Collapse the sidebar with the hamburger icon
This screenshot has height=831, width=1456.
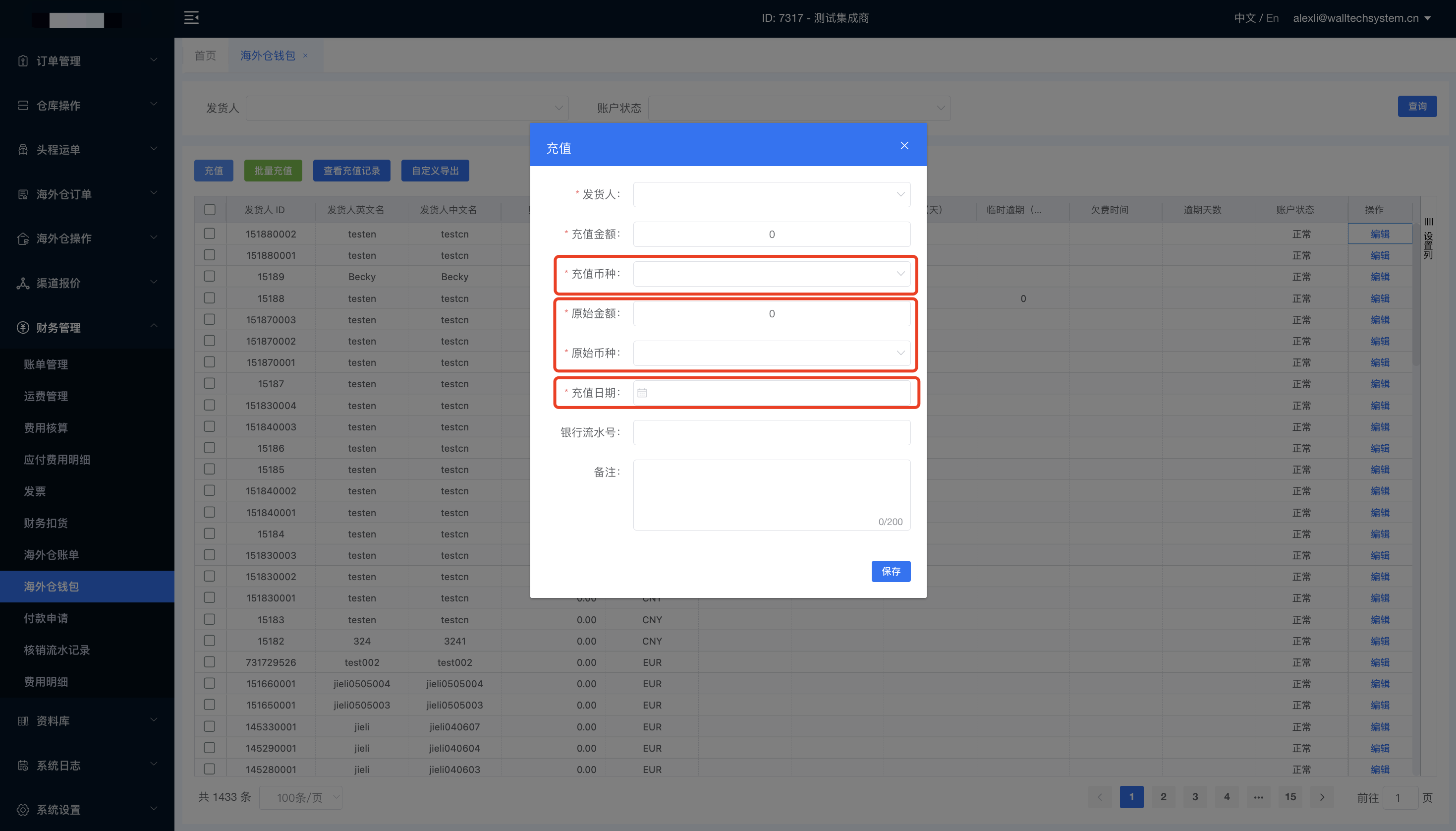(x=192, y=18)
